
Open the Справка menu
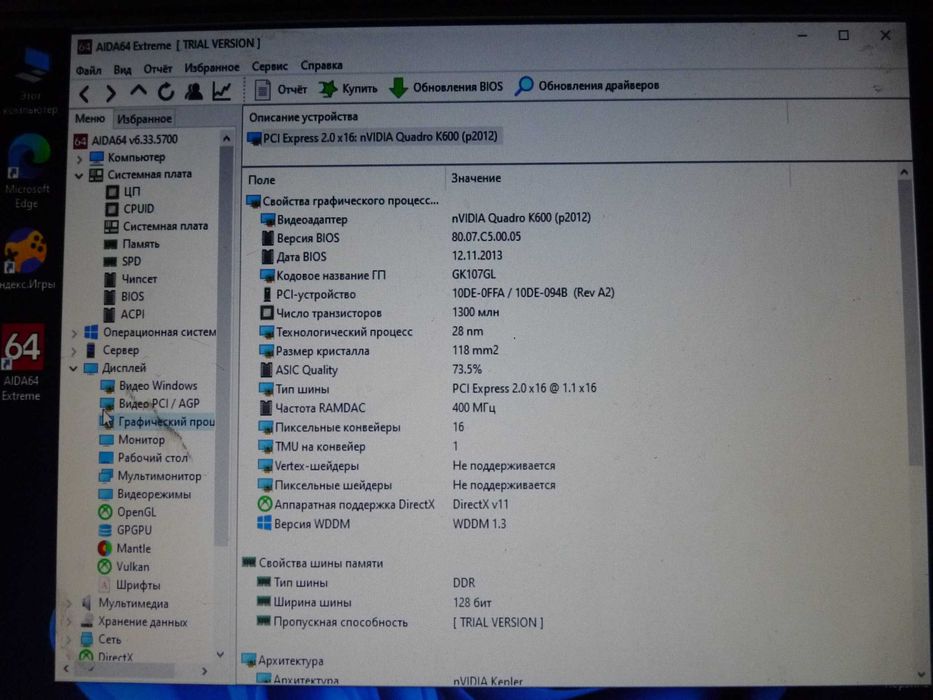(321, 65)
